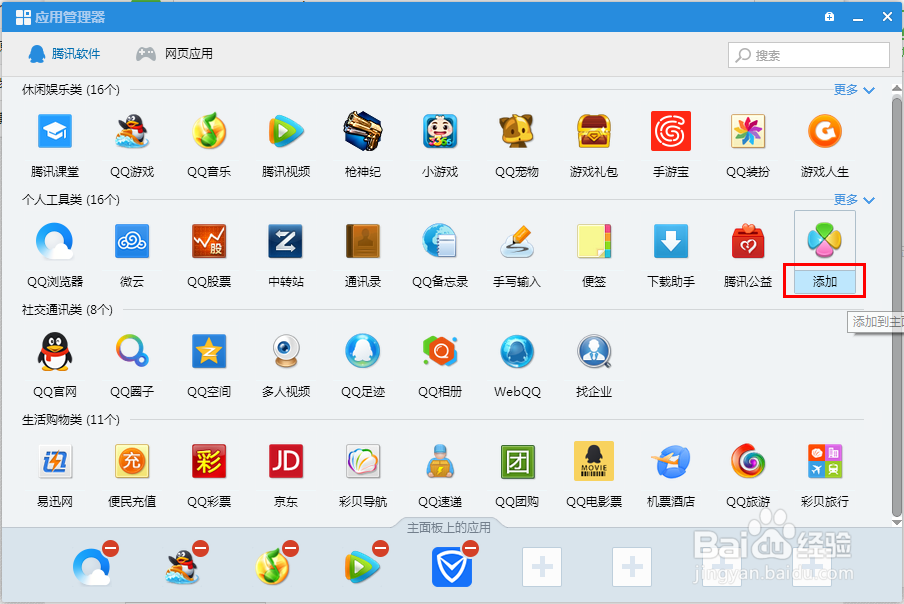Launch WebQQ
The height and width of the screenshot is (604, 904).
tap(517, 351)
